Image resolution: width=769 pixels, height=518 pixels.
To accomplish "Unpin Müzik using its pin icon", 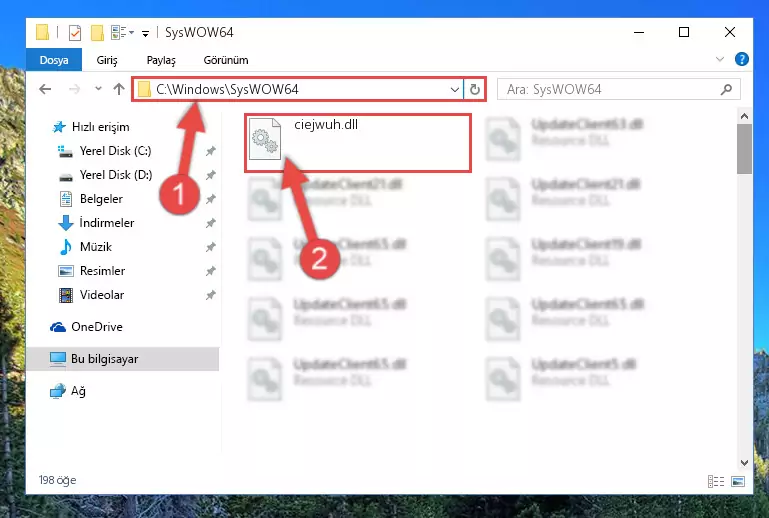I will (210, 247).
